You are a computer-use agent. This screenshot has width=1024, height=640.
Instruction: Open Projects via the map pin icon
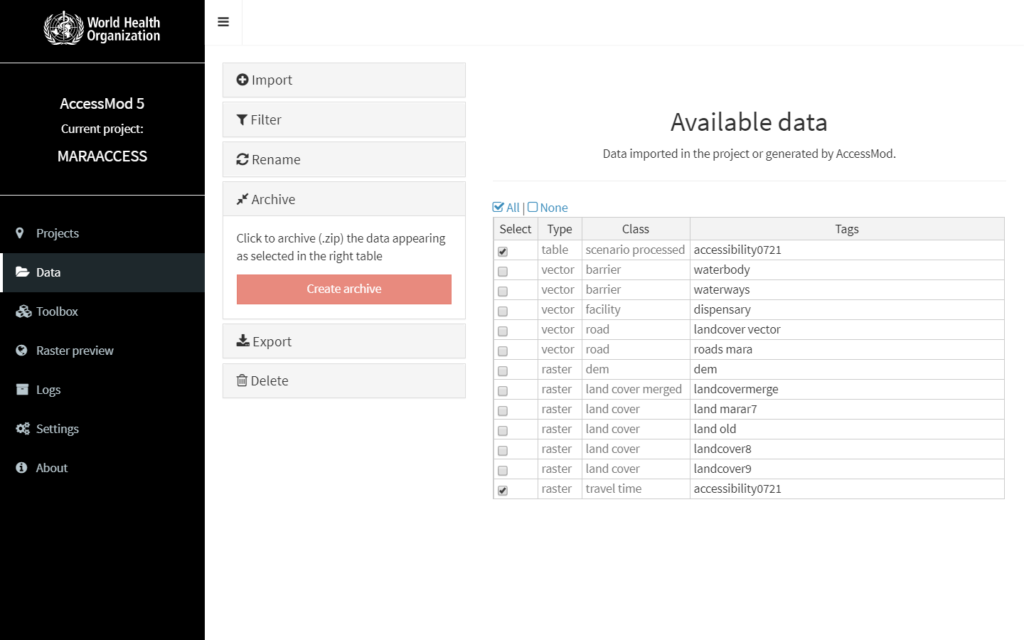pos(20,233)
